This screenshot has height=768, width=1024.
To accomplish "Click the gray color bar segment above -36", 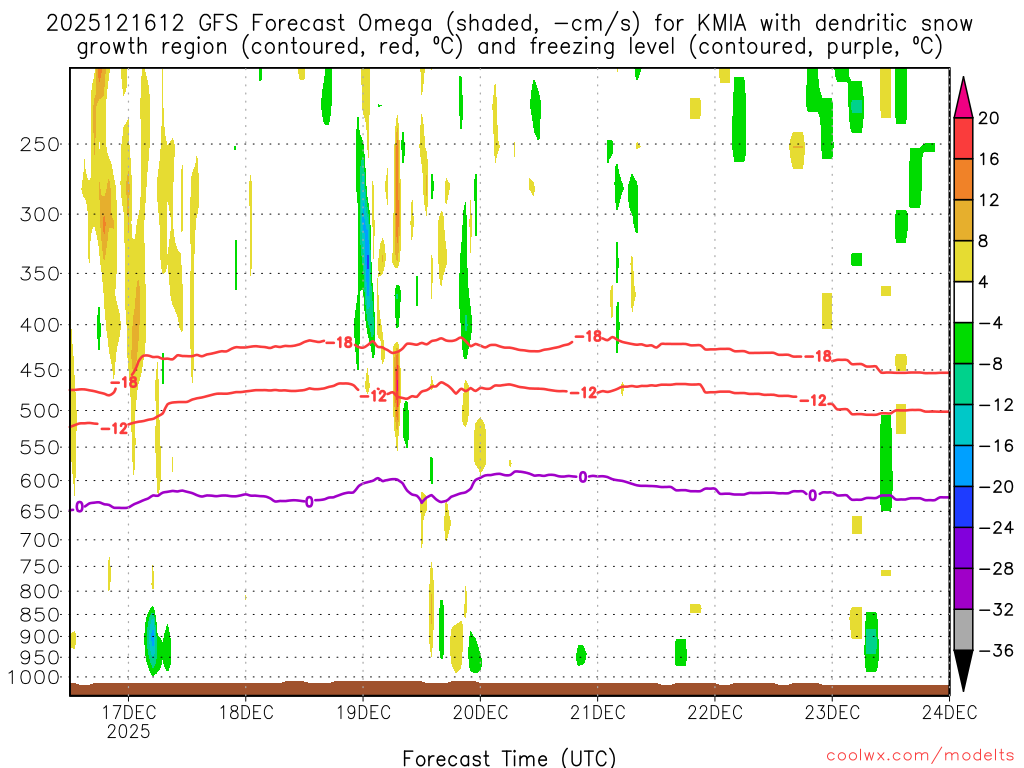I will click(963, 630).
